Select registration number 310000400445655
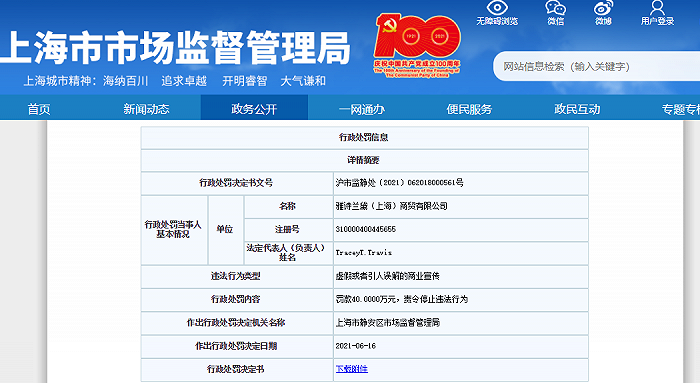The width and height of the screenshot is (700, 383). pyautogui.click(x=366, y=229)
